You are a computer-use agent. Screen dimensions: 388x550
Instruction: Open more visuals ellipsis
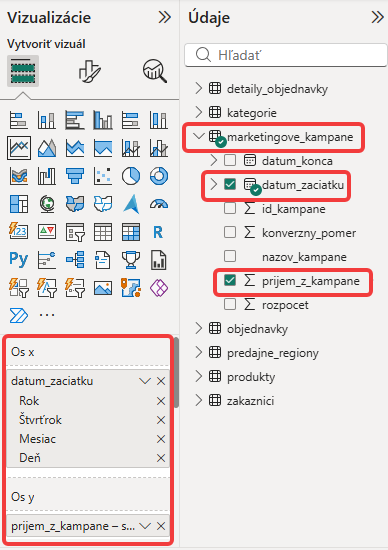tap(47, 315)
